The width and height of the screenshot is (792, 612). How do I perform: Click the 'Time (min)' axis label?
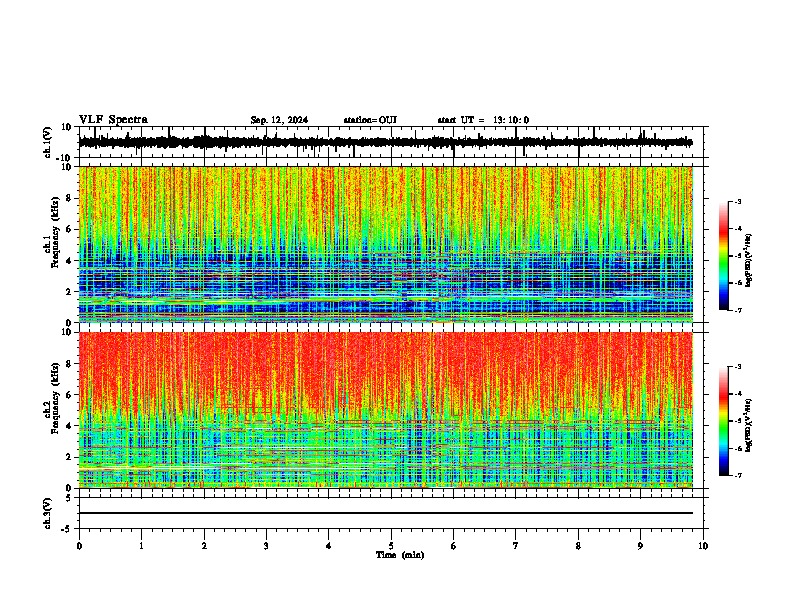[400, 555]
